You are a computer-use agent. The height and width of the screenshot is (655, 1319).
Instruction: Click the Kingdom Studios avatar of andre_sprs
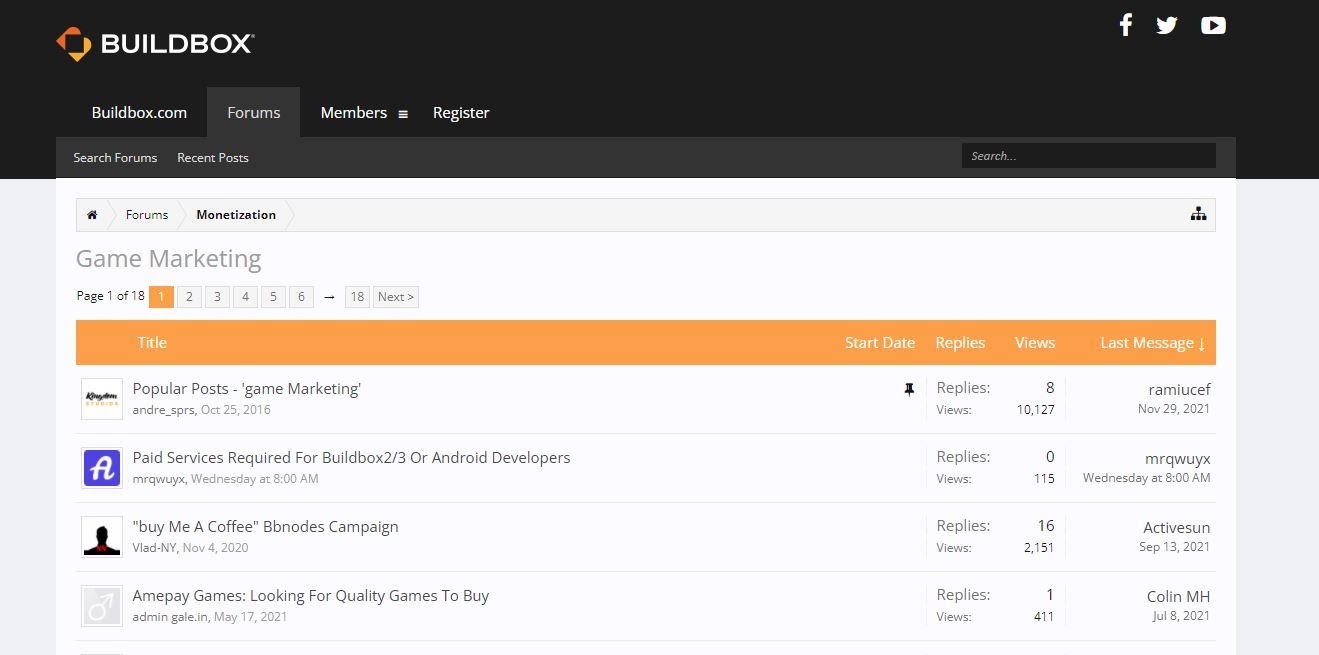(102, 399)
